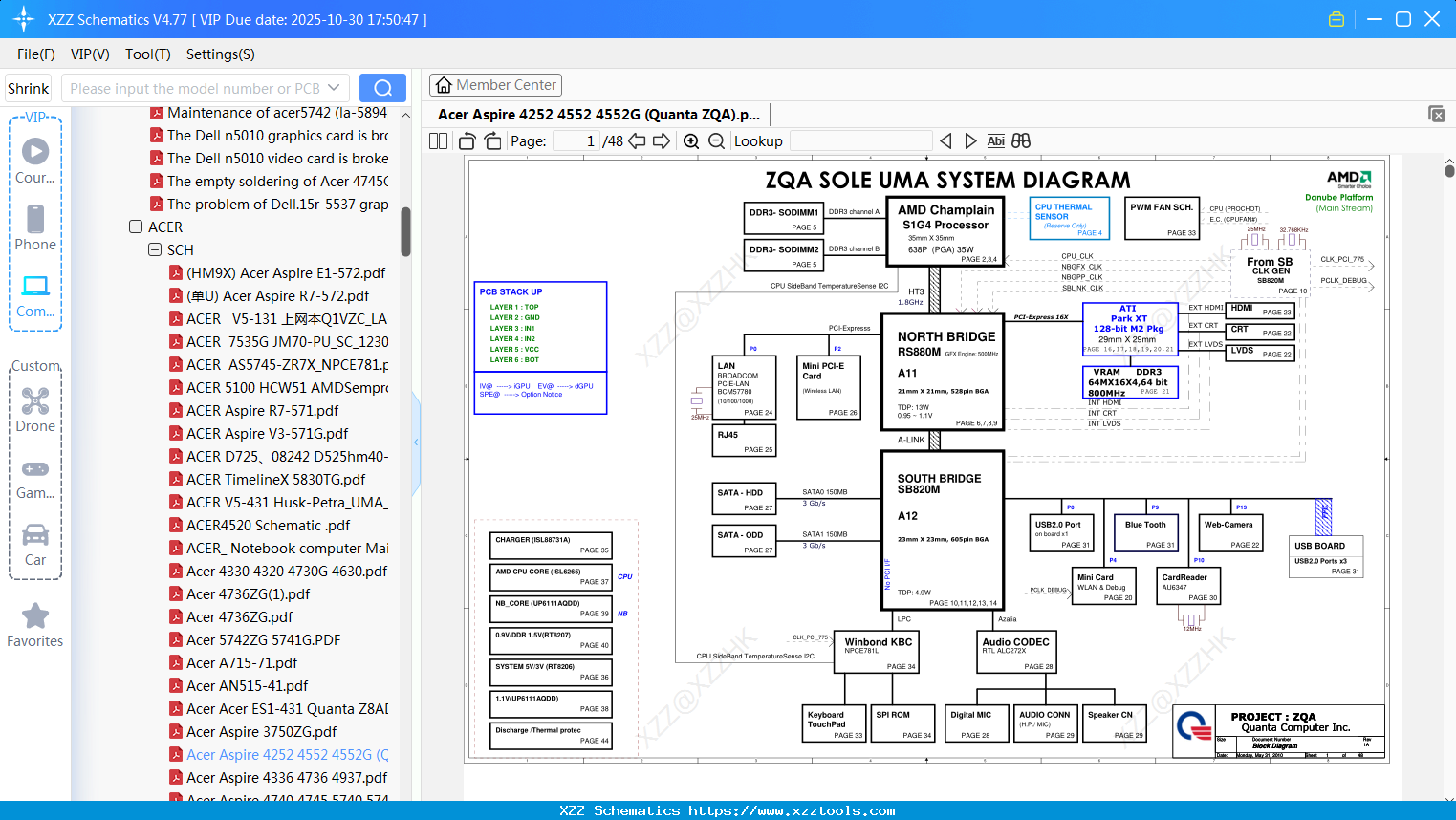The width and height of the screenshot is (1456, 820).
Task: Open the VIP(V) menu
Action: 90,54
